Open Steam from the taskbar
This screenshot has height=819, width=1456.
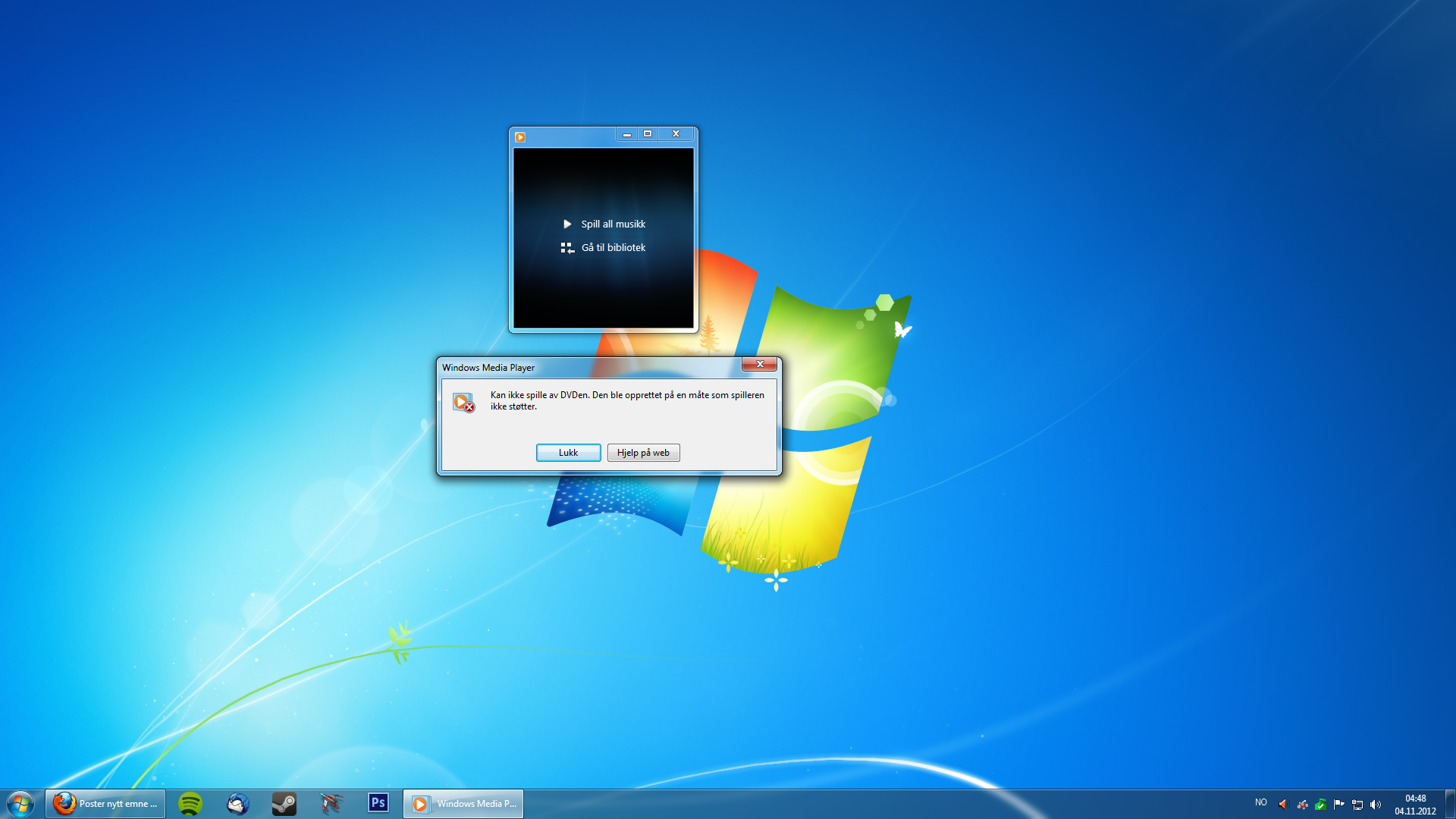(x=284, y=804)
